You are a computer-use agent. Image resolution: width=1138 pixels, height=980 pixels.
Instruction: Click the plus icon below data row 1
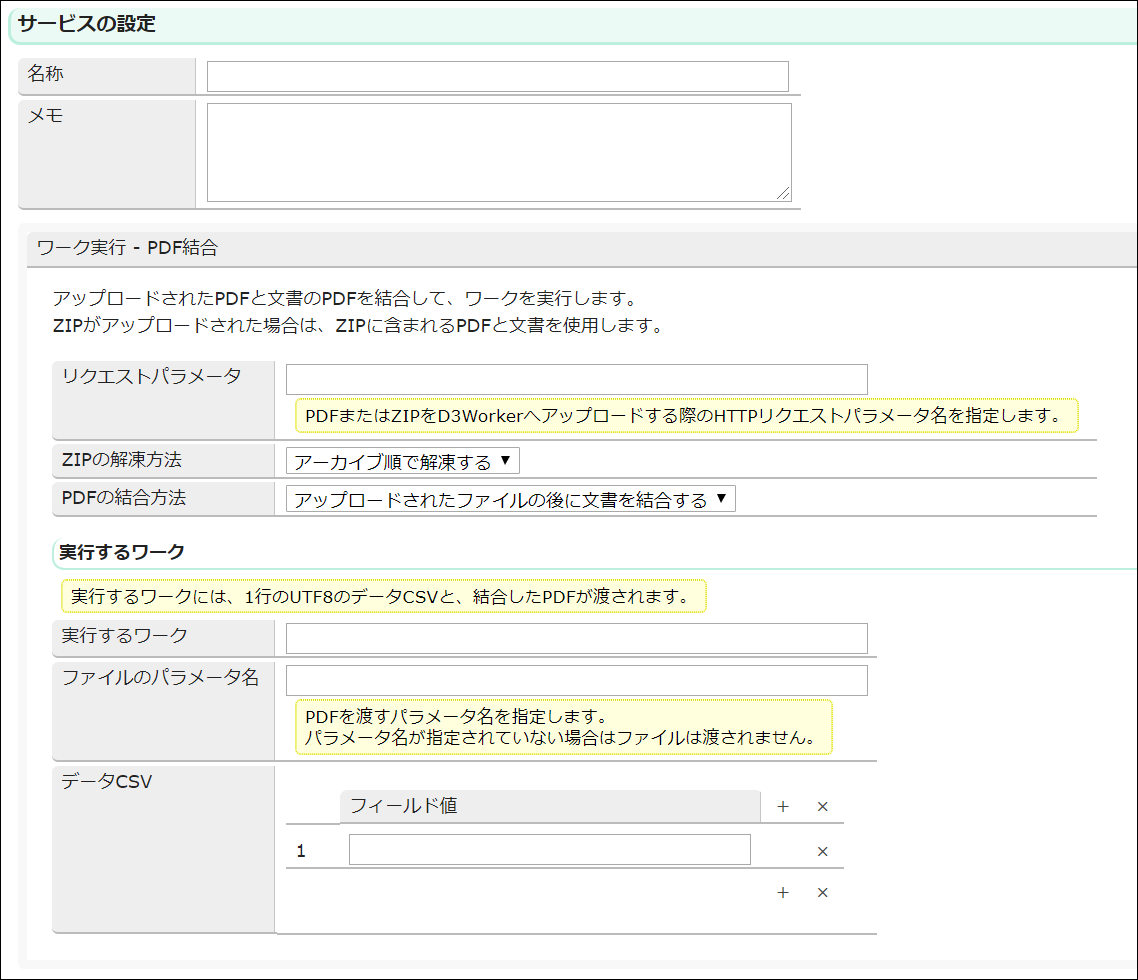click(783, 893)
